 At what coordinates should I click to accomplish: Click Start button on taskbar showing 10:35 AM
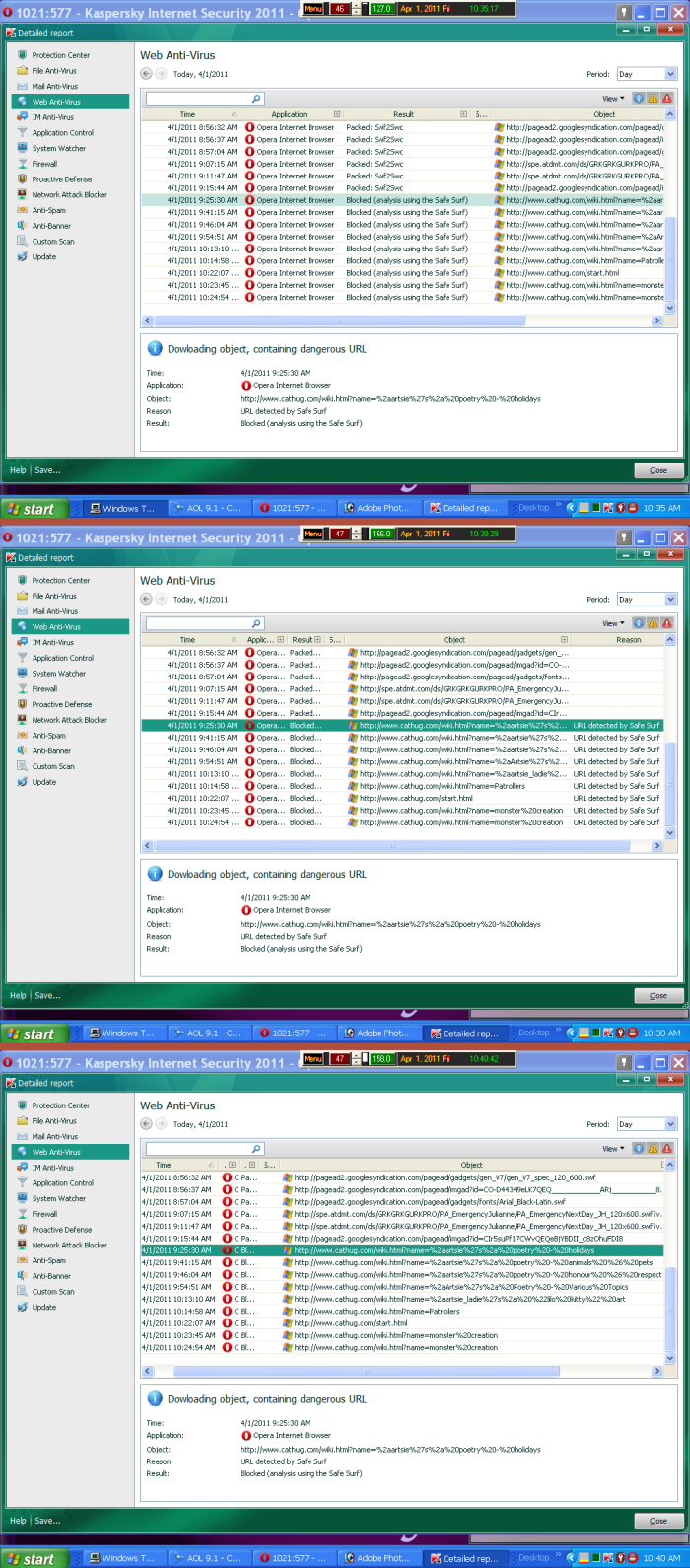(x=34, y=509)
